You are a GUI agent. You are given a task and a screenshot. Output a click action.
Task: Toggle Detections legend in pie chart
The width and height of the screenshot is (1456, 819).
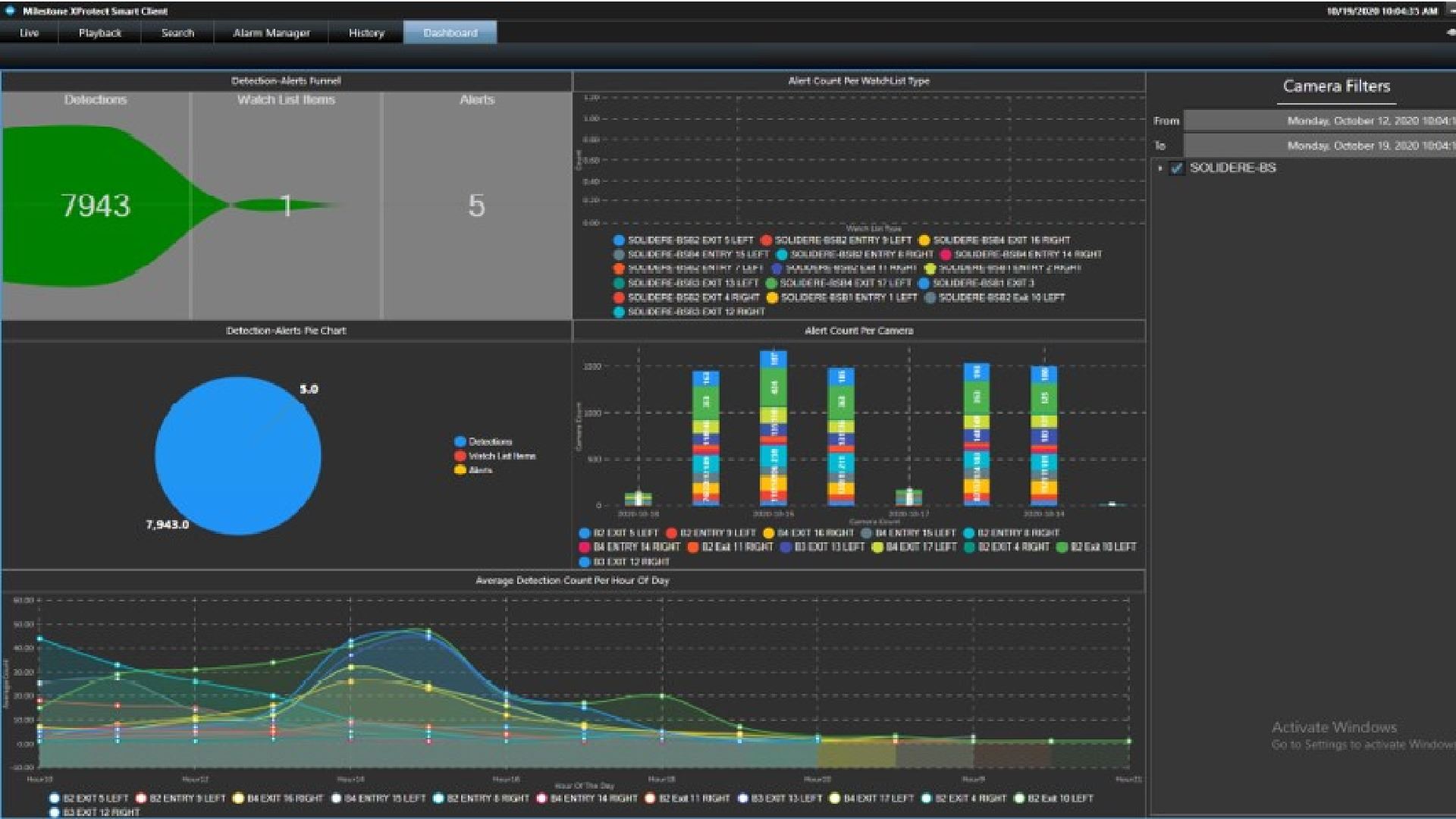[483, 441]
